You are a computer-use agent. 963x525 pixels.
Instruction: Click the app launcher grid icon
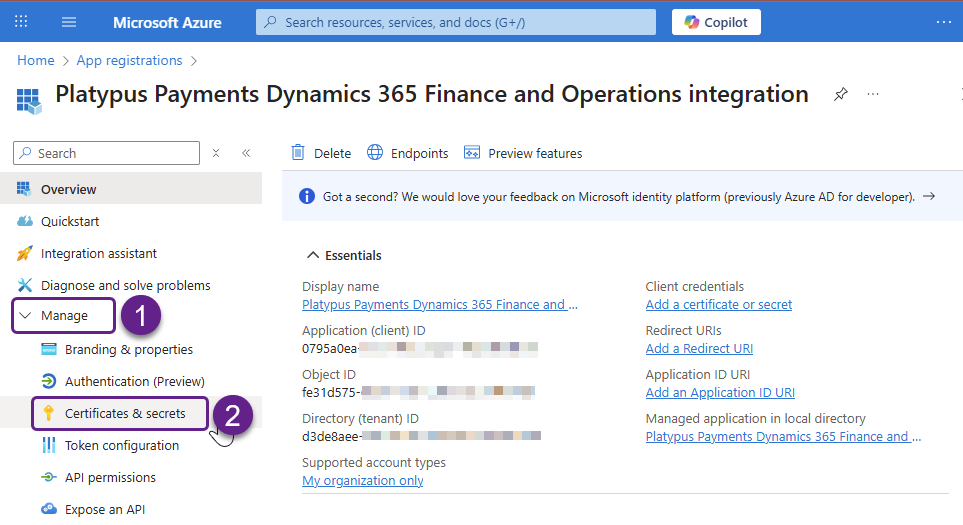pos(22,22)
